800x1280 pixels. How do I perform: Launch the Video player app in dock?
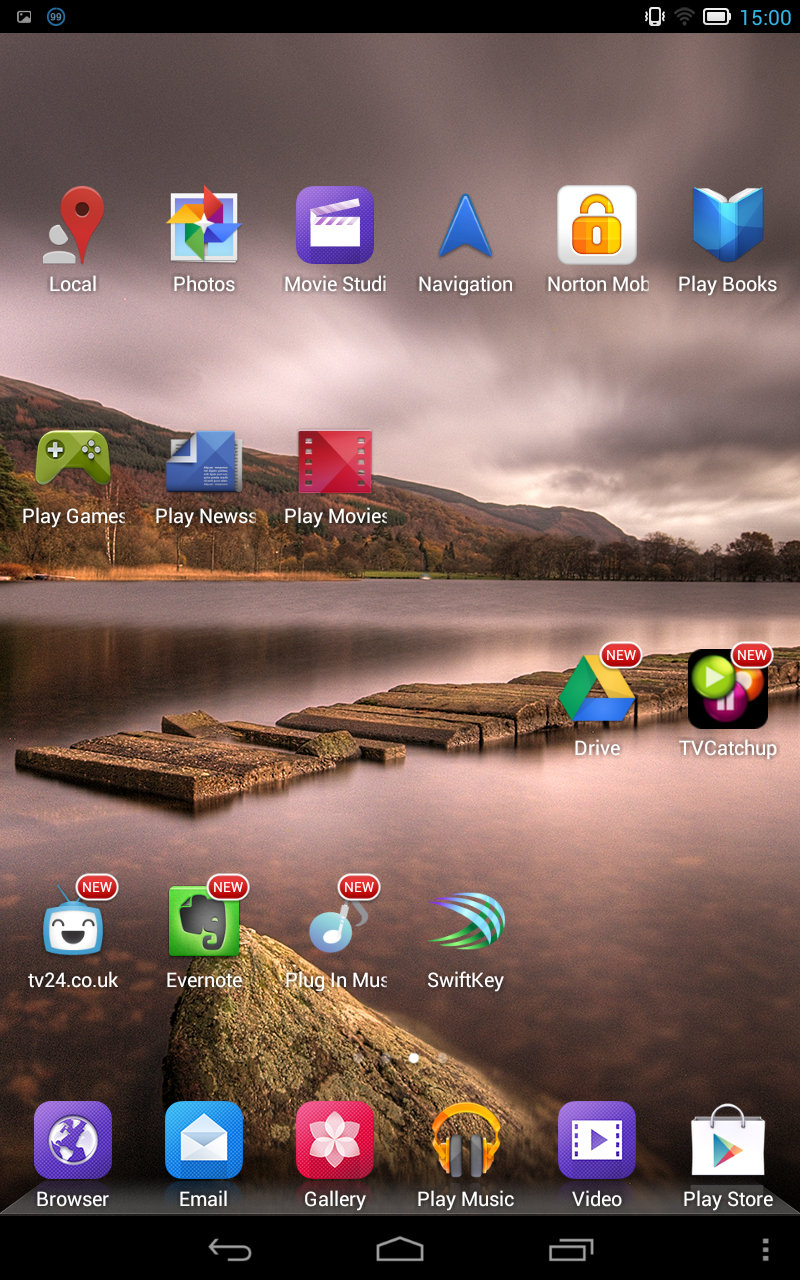(597, 1141)
